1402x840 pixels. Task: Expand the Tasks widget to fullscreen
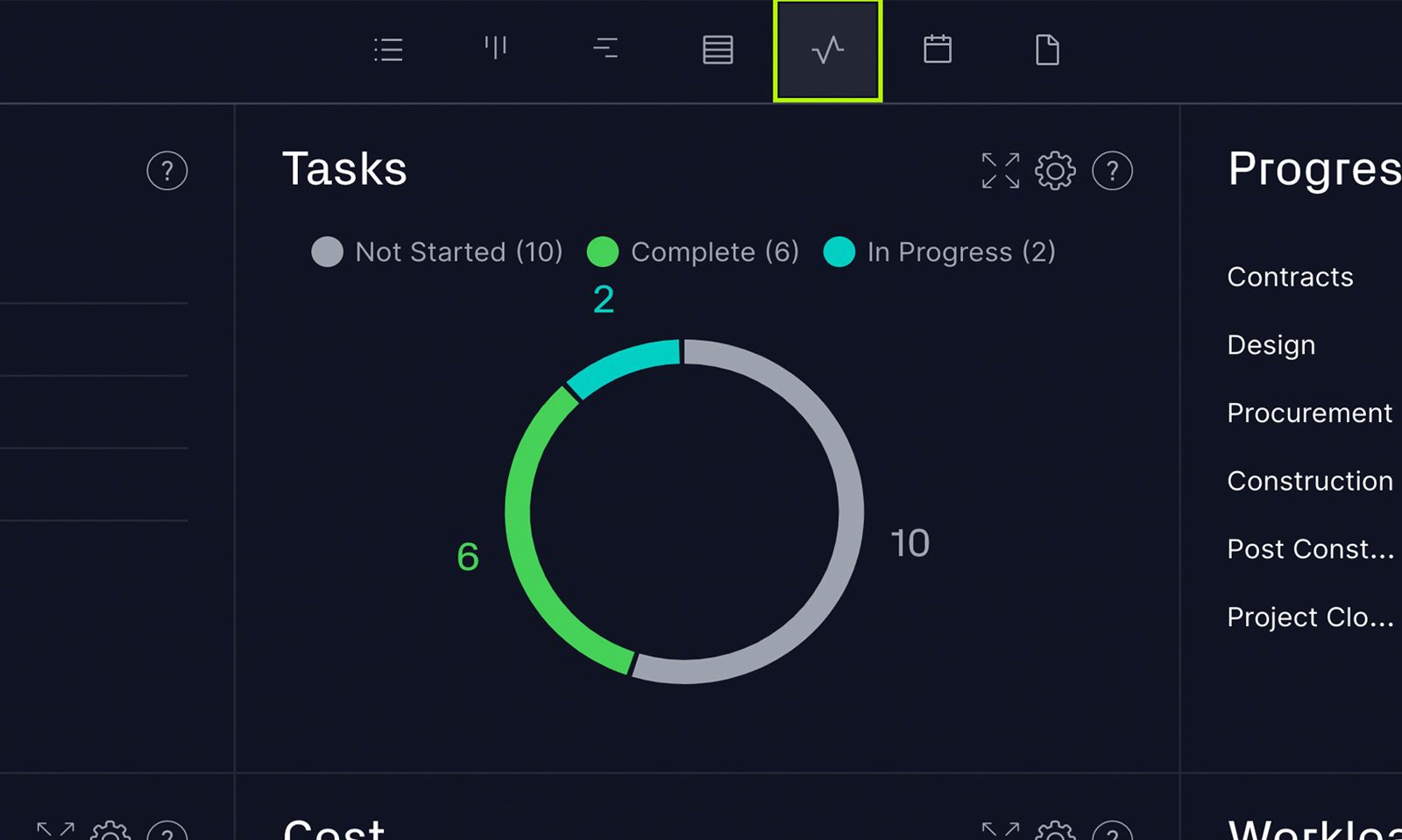coord(1000,172)
